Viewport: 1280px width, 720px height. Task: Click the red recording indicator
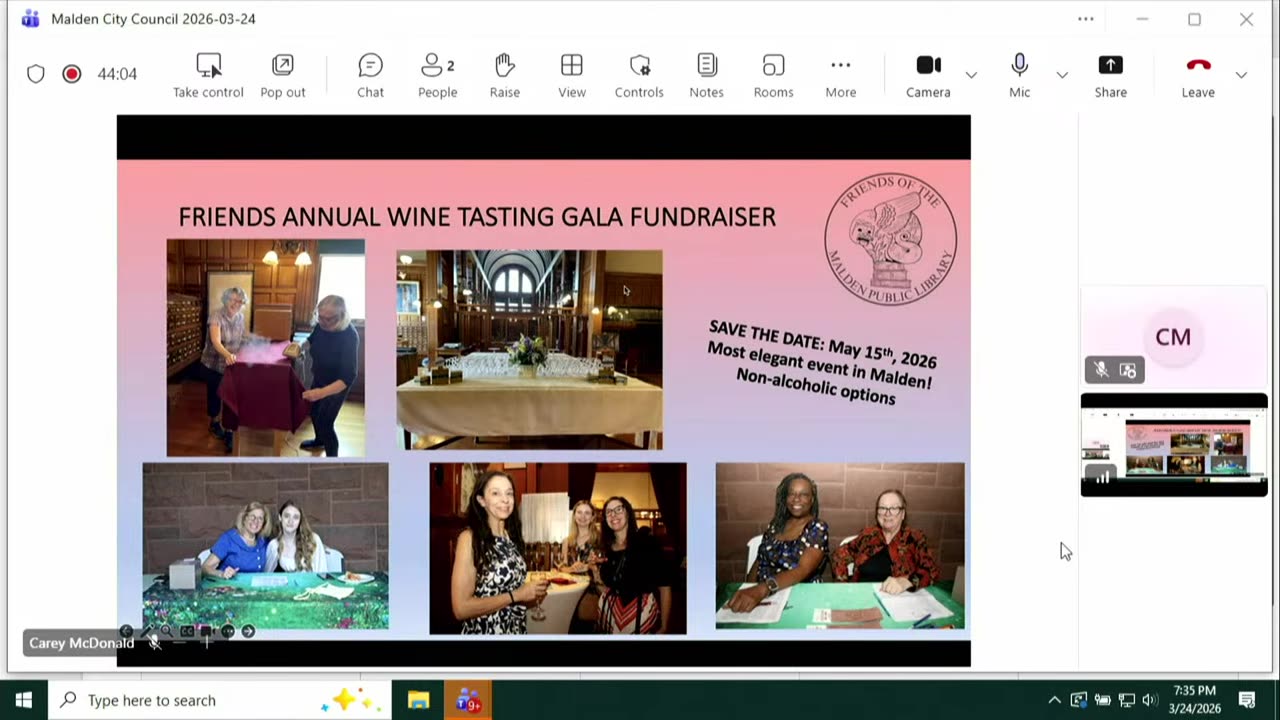[71, 74]
